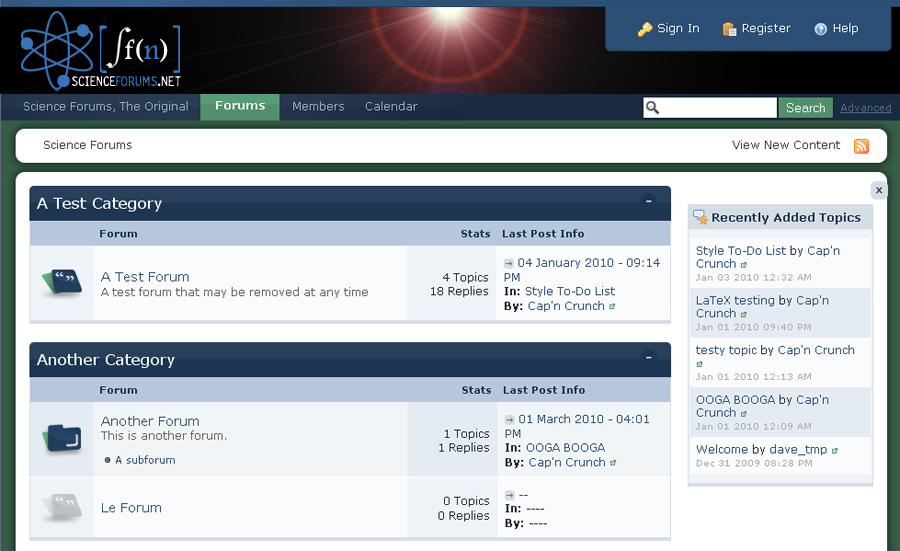Click profile icon after Cap'n Crunch in Another Forum row
Image resolution: width=900 pixels, height=551 pixels.
[613, 463]
